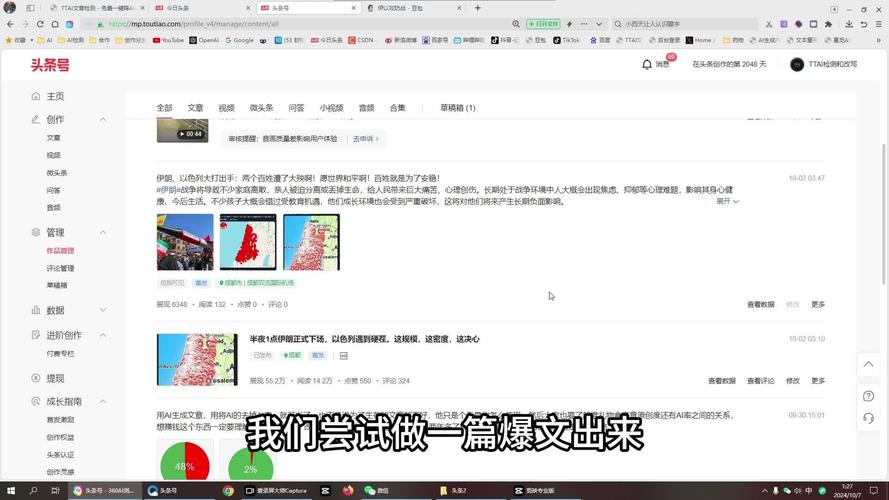Collapse the 创作 sidebar section
The height and width of the screenshot is (500, 889).
[103, 120]
